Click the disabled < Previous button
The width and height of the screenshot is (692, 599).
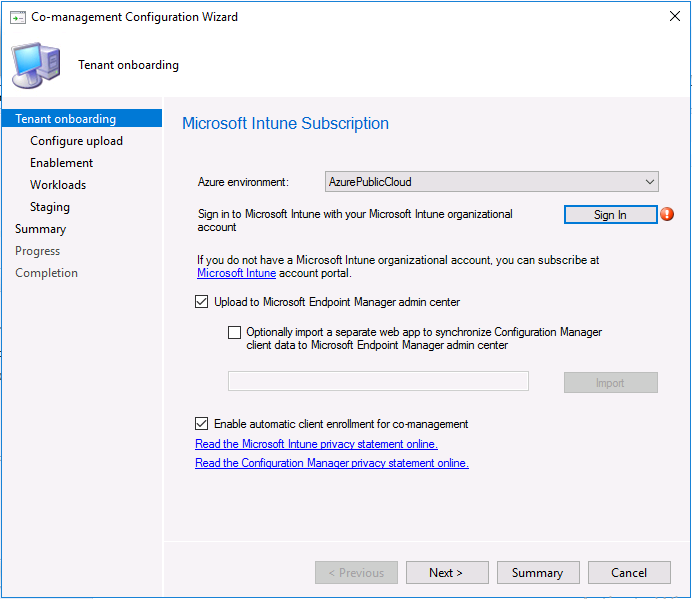(356, 573)
